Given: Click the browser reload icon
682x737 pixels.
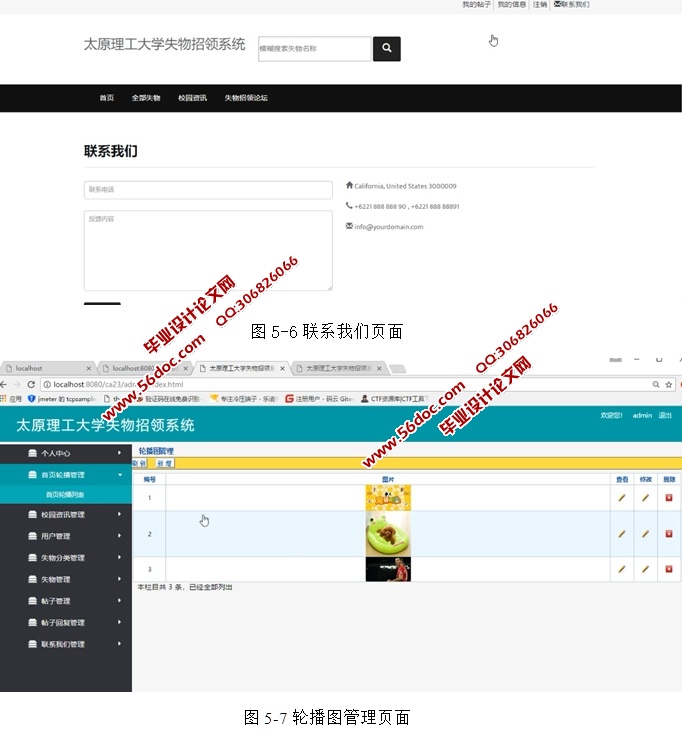Looking at the screenshot, I should click(x=31, y=384).
